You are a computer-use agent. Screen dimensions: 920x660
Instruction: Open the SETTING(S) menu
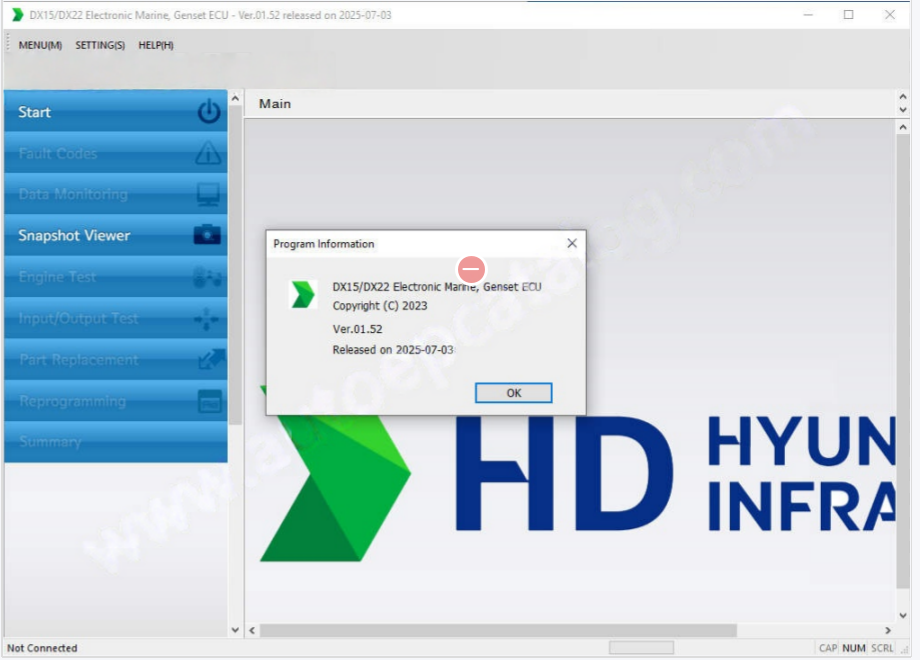point(100,45)
